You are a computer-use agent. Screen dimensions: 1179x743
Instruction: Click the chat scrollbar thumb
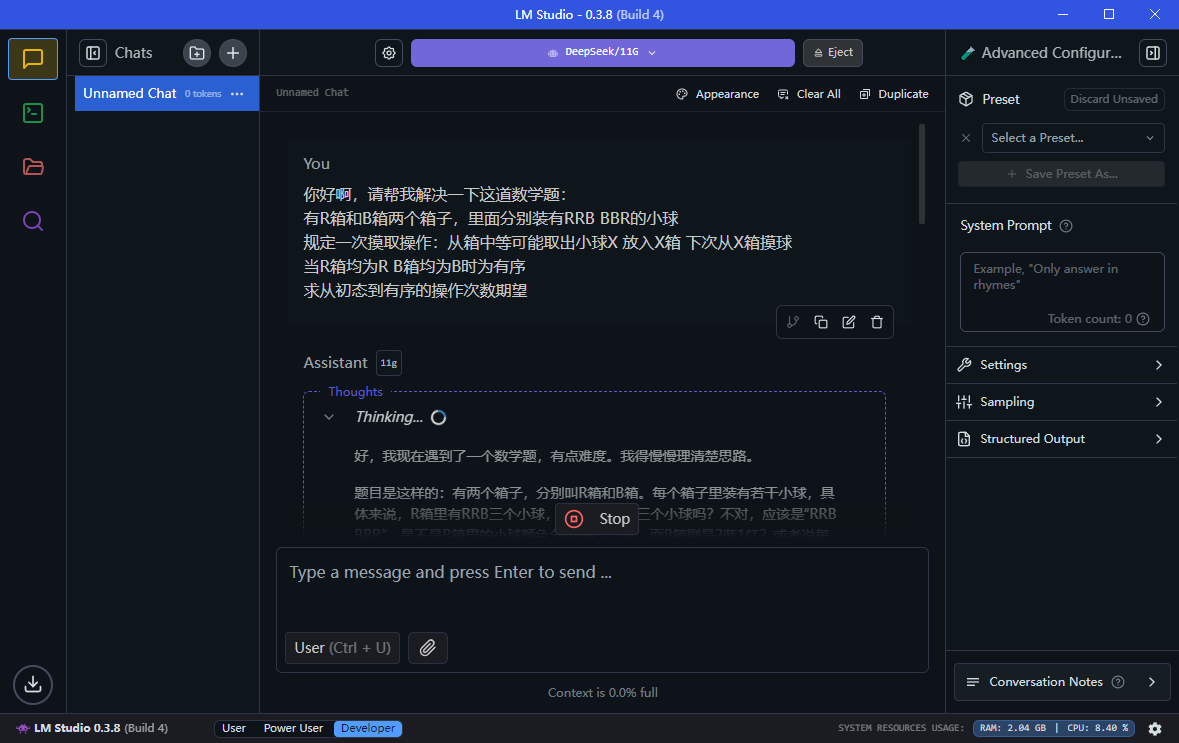(922, 174)
